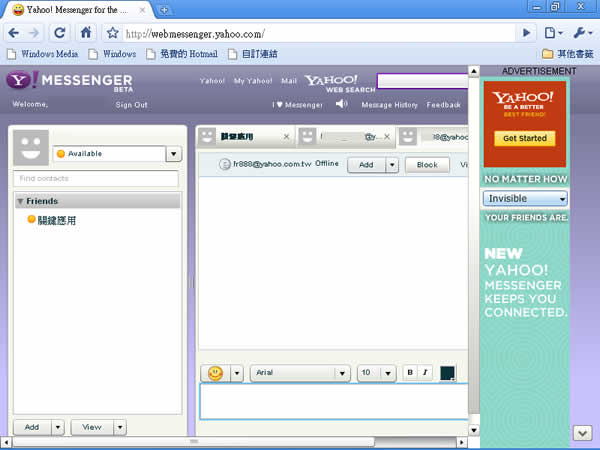Open the 自訂連結 bookmark
The width and height of the screenshot is (600, 450).
pos(253,54)
